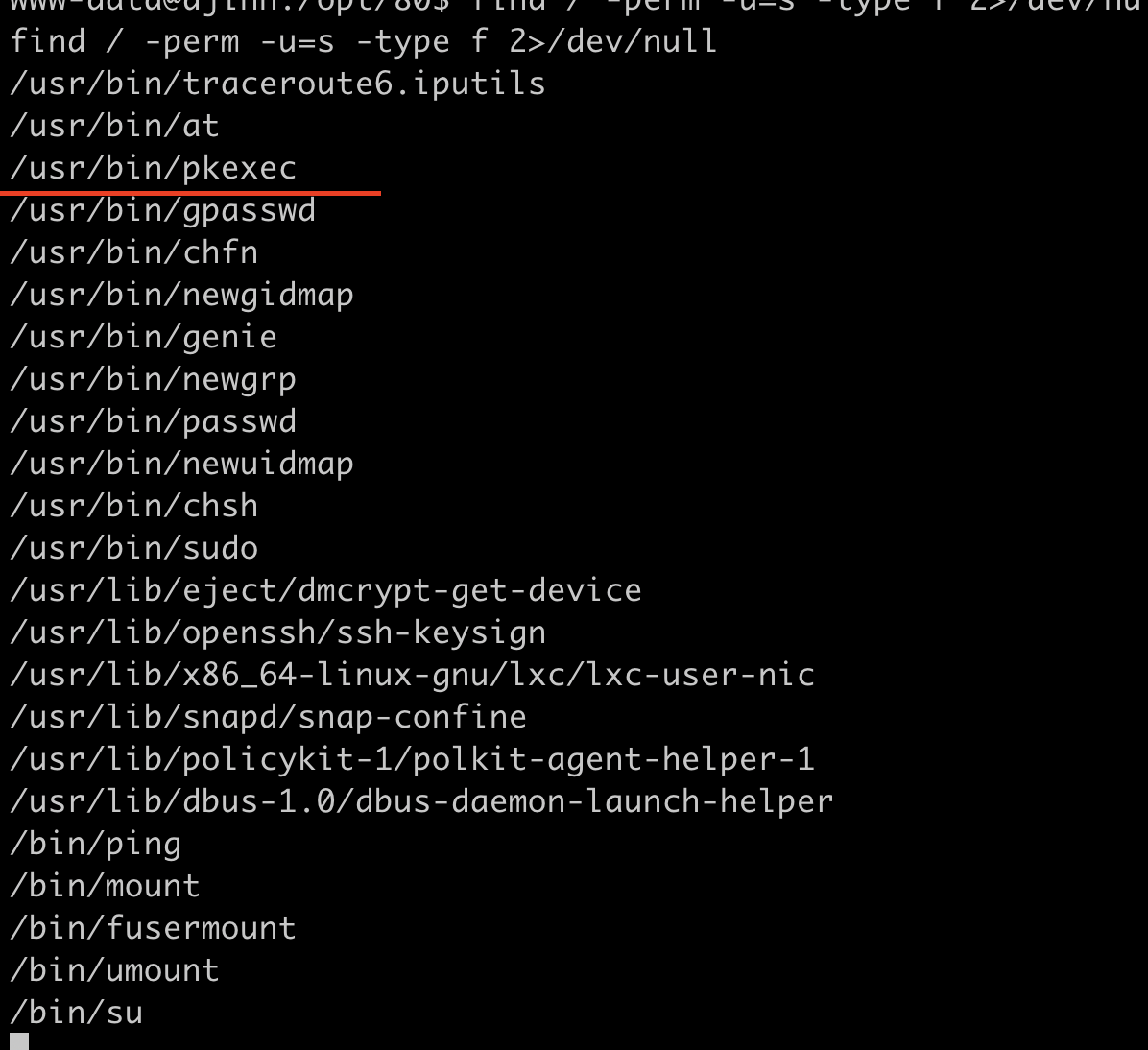
Task: Click the /usr/bin/newuidmap entry
Action: click(181, 465)
